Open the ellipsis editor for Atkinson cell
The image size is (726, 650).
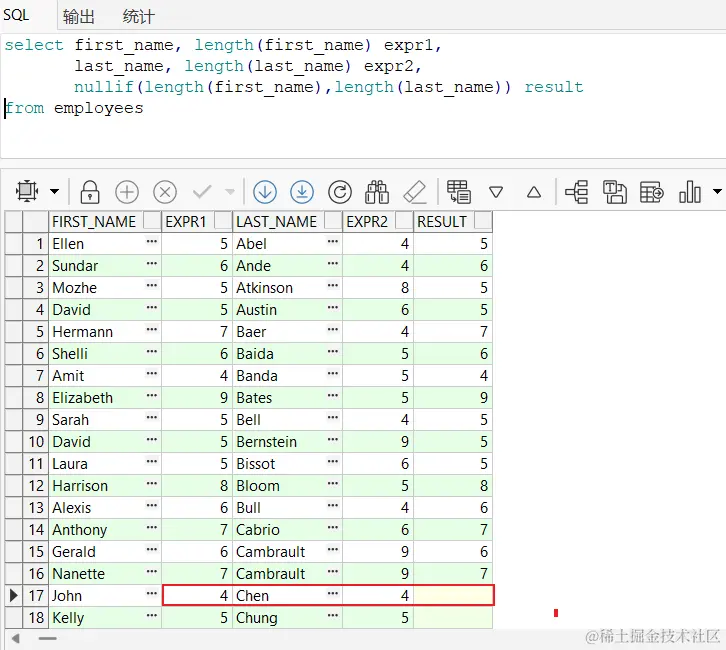point(333,286)
